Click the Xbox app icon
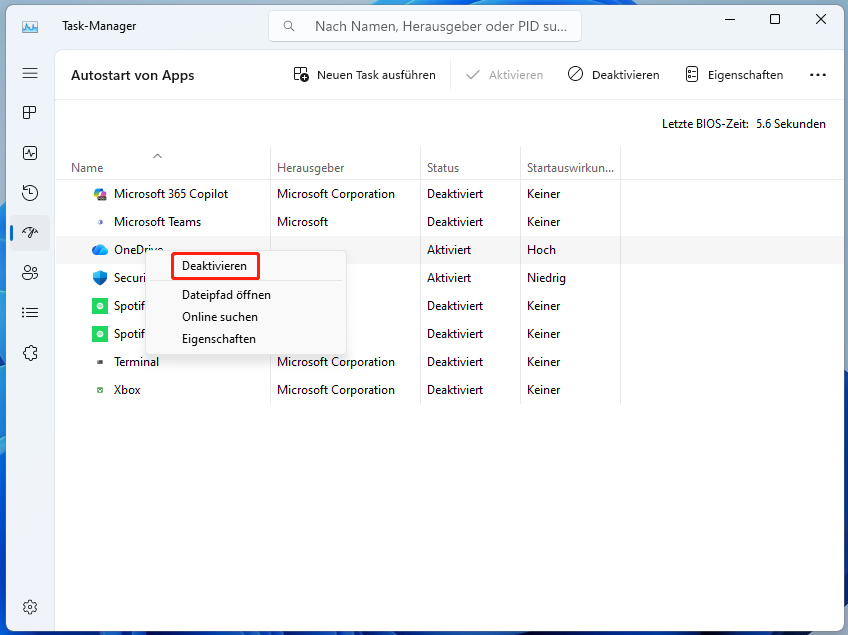848x635 pixels. coord(99,389)
